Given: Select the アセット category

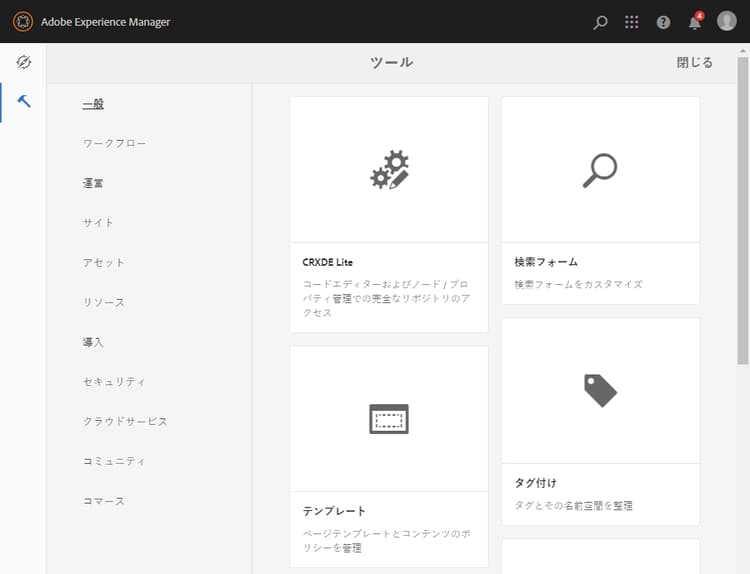Looking at the screenshot, I should pyautogui.click(x=103, y=263).
